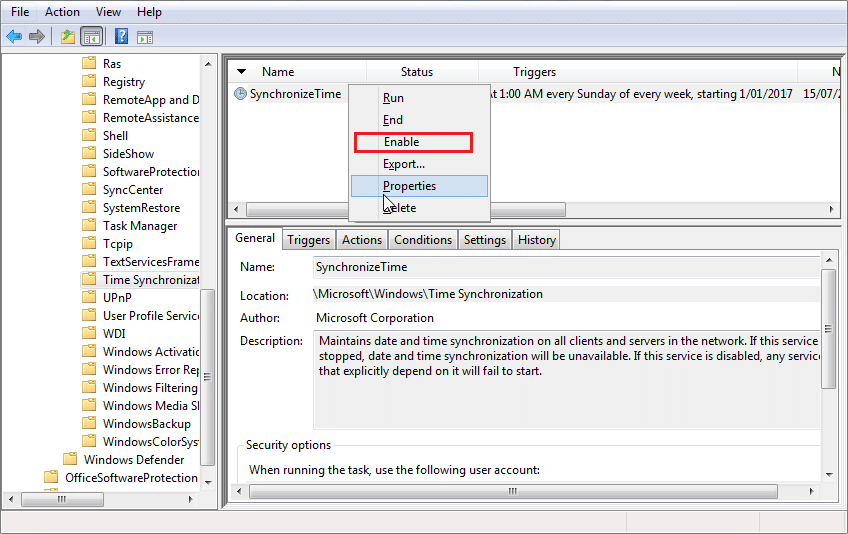Image resolution: width=848 pixels, height=534 pixels.
Task: Select the Task Manager folder in tree
Action: (139, 226)
